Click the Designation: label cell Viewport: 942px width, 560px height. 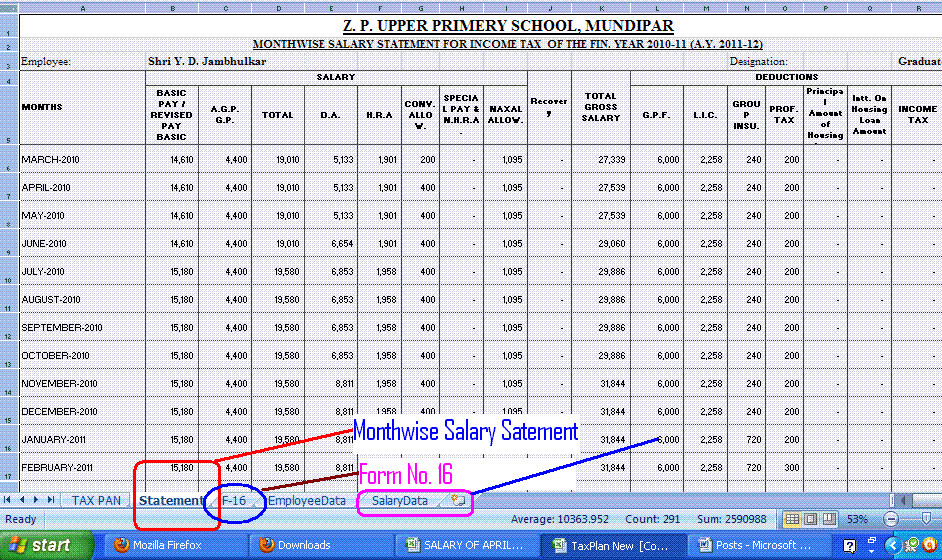coord(758,61)
